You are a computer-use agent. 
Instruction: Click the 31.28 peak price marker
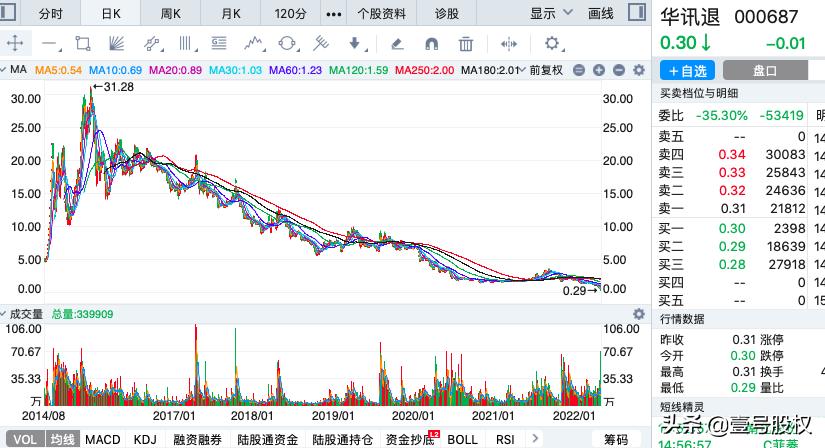(x=114, y=87)
